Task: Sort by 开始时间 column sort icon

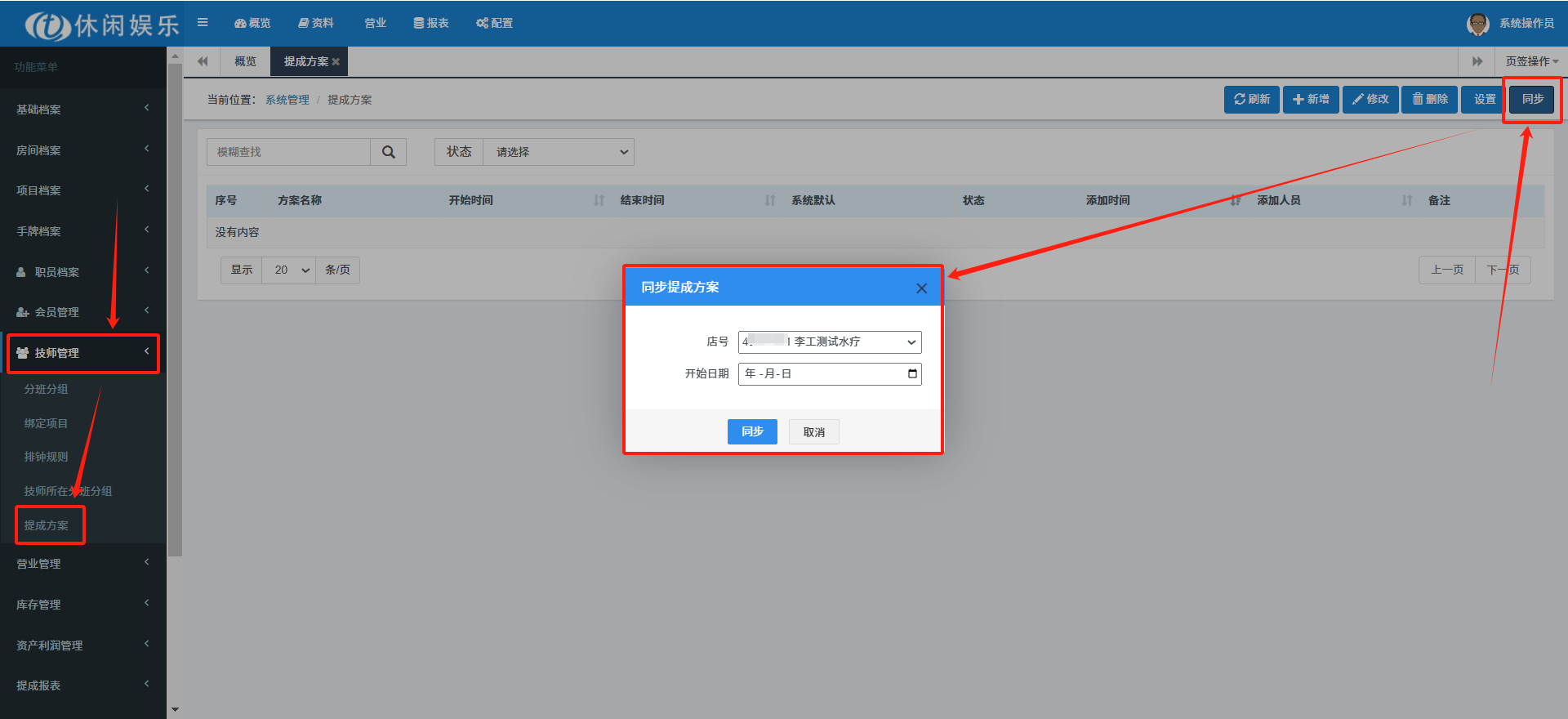Action: pos(599,200)
